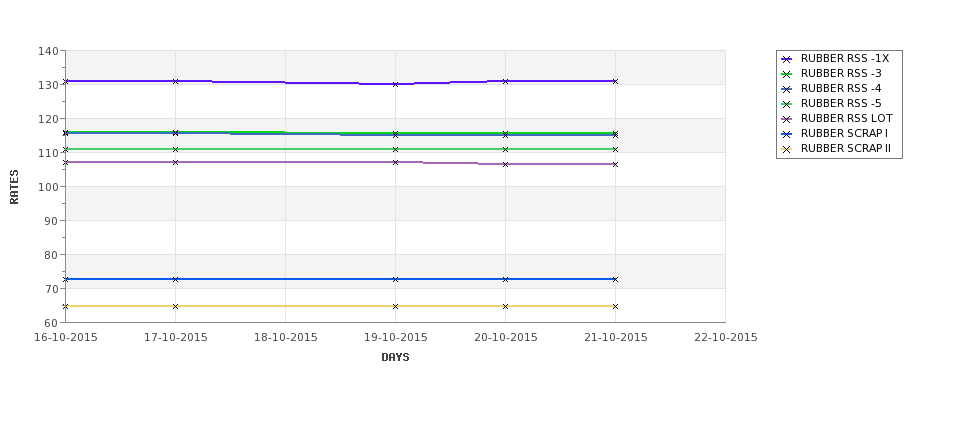Click the RUBBER RSS LOT legend marker
This screenshot has height=429, width=975.
click(x=787, y=119)
